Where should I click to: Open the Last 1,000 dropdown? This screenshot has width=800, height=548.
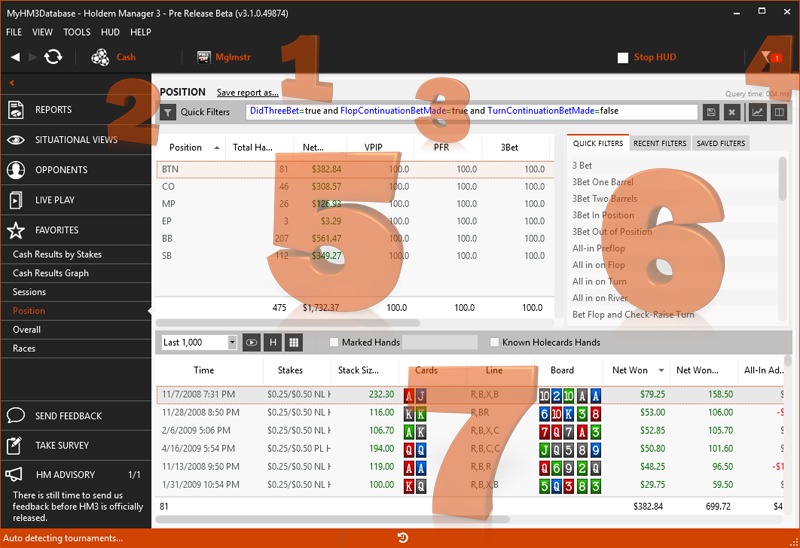point(199,342)
